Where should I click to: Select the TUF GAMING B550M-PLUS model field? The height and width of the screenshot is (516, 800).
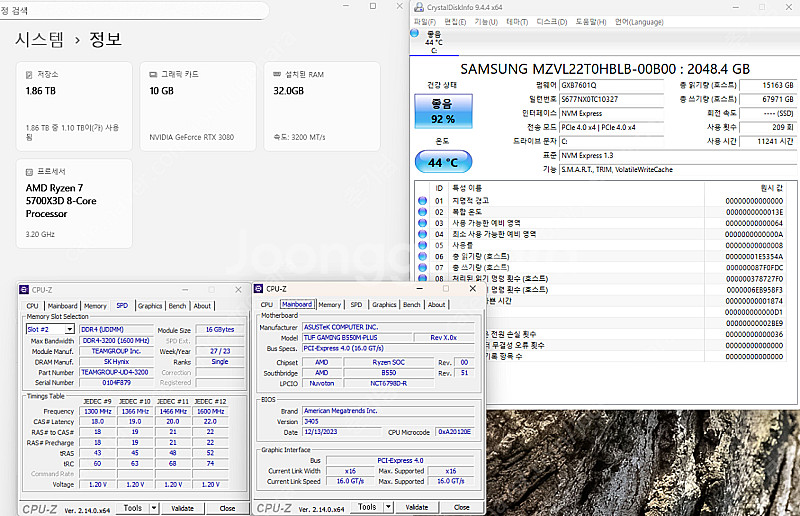357,337
